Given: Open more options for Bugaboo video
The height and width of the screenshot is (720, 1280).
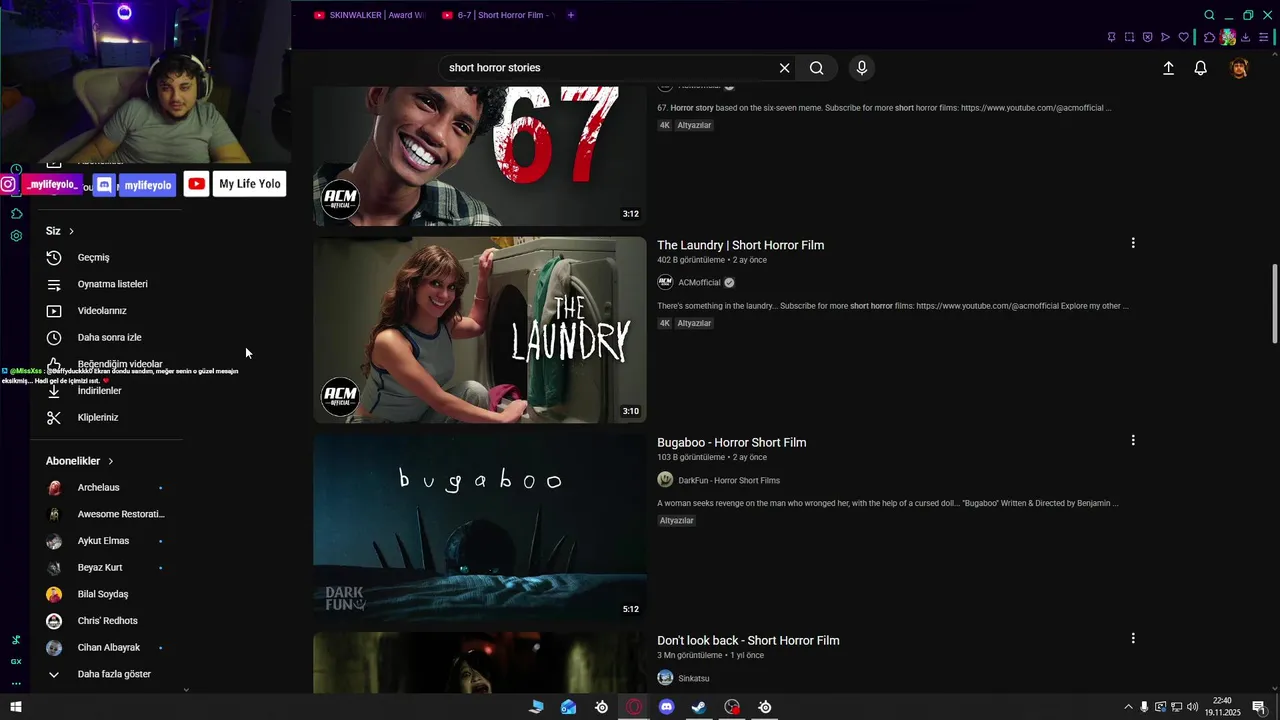Looking at the screenshot, I should click(1133, 440).
